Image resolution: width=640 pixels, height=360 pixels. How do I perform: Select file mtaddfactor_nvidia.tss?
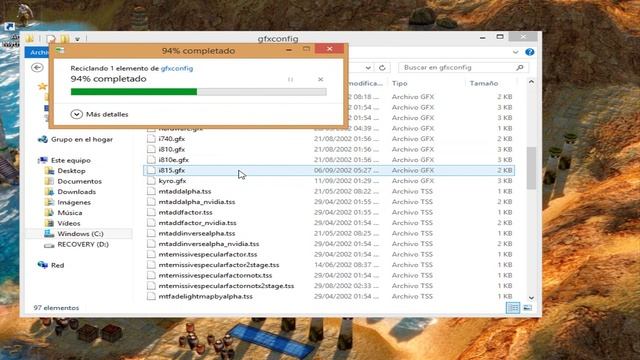(198, 223)
